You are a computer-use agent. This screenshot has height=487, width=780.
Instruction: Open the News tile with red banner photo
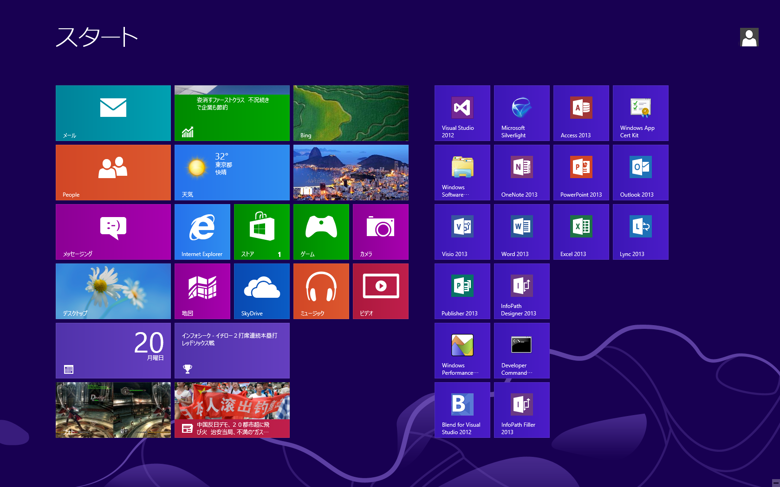tap(232, 410)
